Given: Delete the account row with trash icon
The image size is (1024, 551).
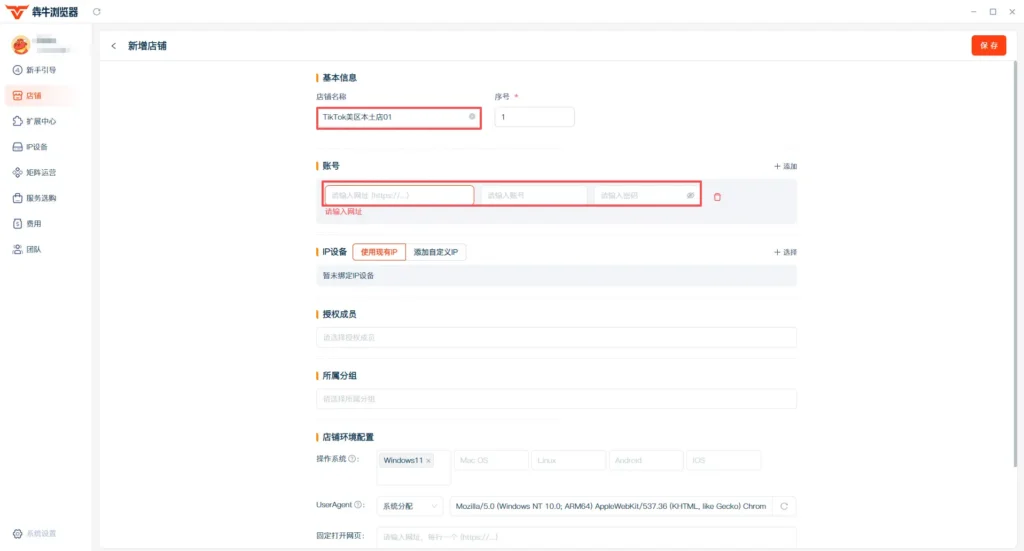Looking at the screenshot, I should [717, 197].
